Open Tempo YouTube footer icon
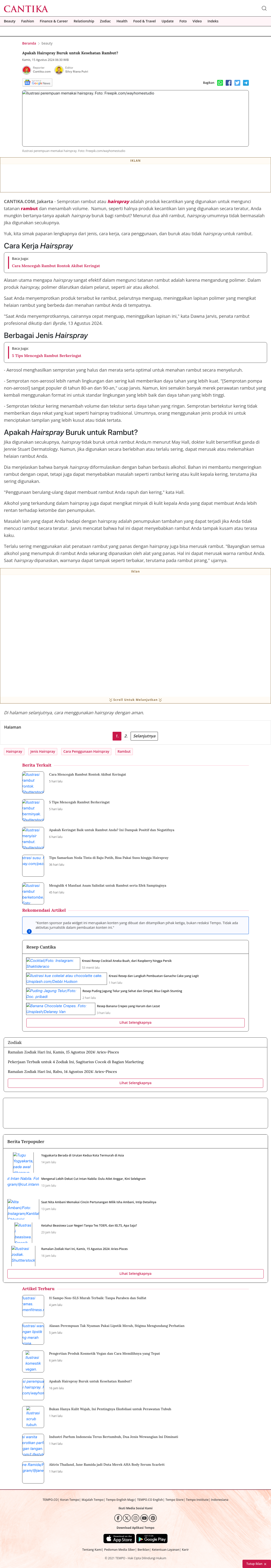This screenshot has height=1568, width=271. 144,1518
